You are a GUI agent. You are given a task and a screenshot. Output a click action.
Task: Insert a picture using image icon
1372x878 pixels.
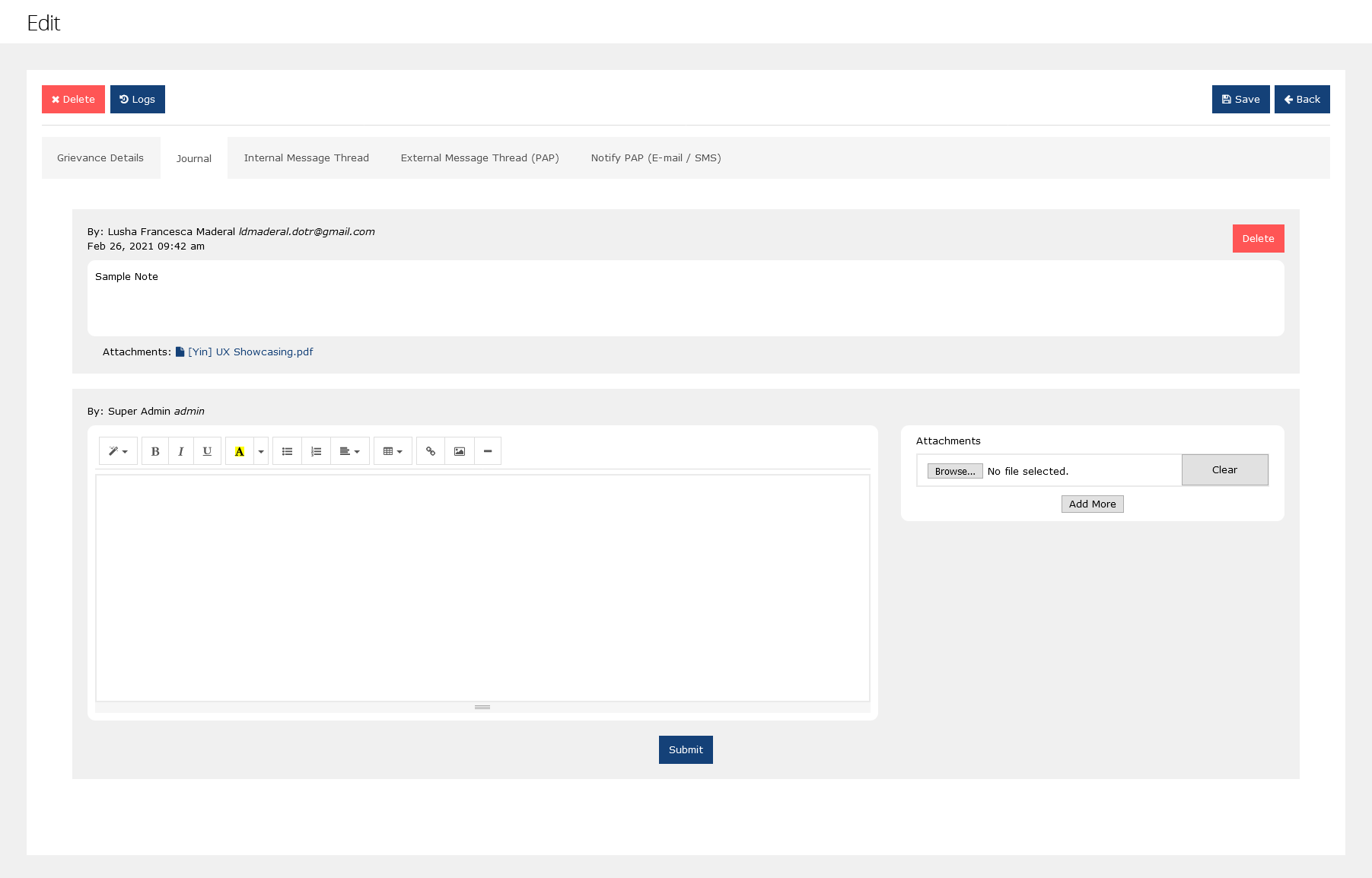(x=460, y=451)
